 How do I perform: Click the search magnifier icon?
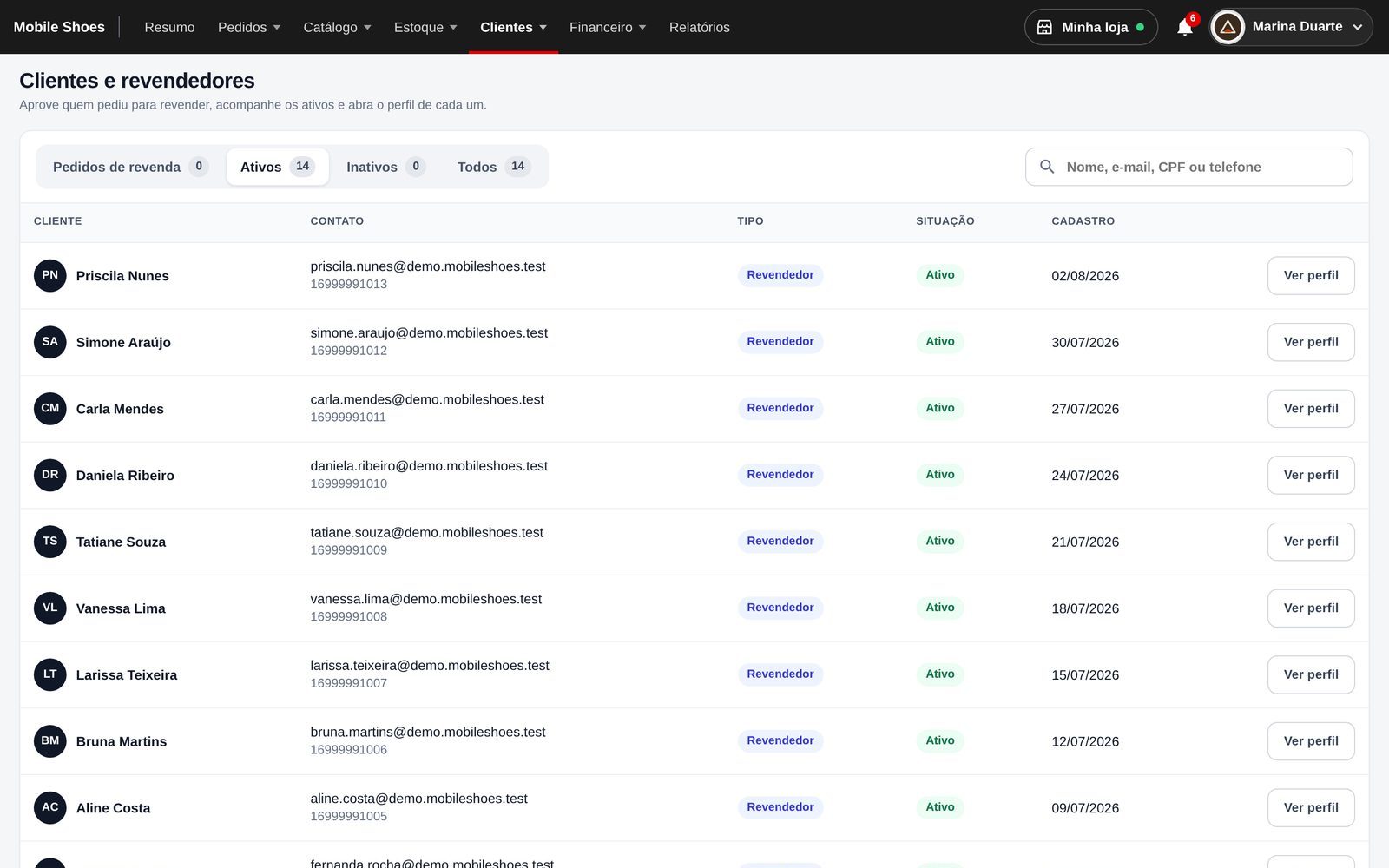(1047, 167)
